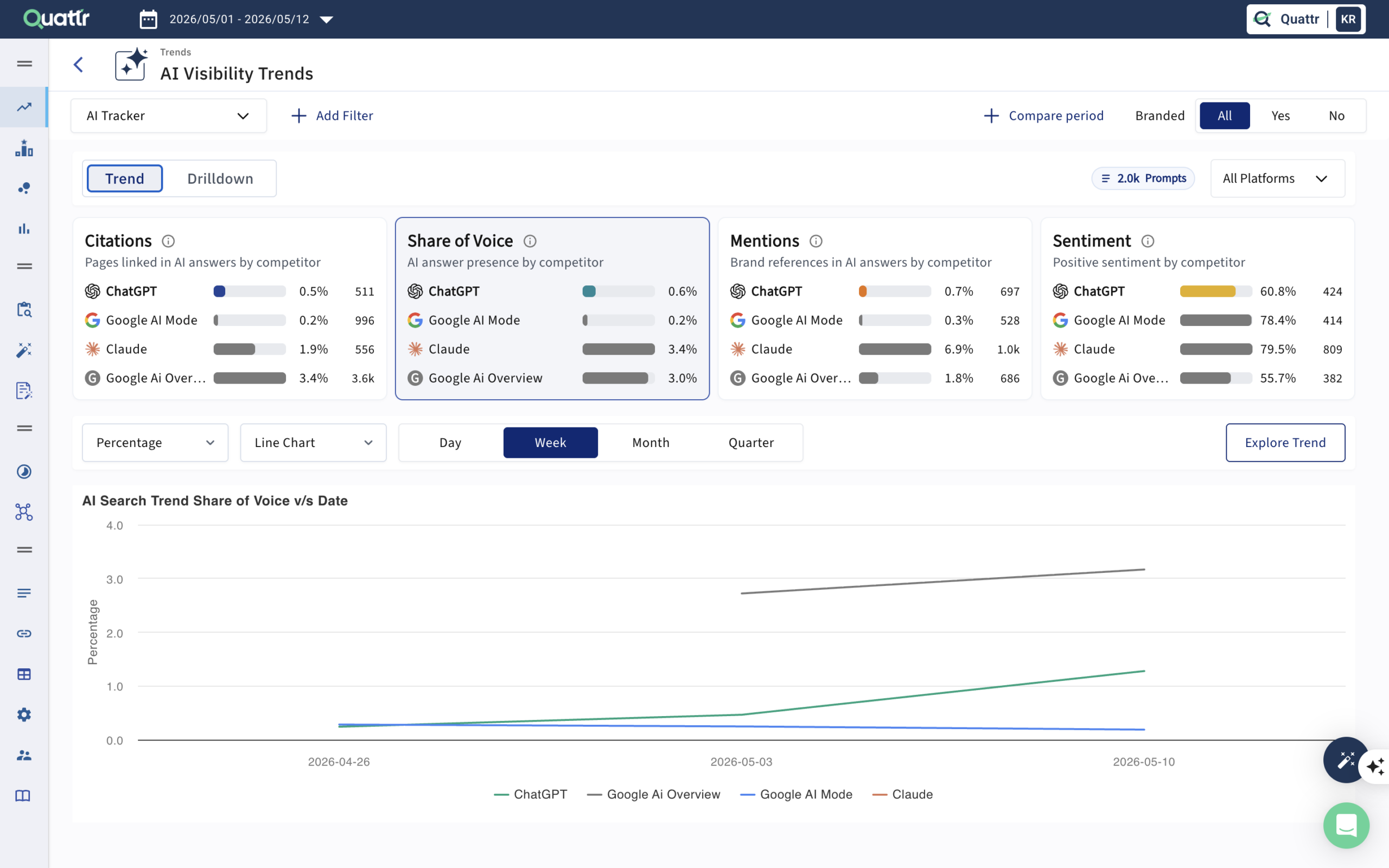Image resolution: width=1389 pixels, height=868 pixels.
Task: Open the Quattr KR account menu
Action: [1306, 19]
